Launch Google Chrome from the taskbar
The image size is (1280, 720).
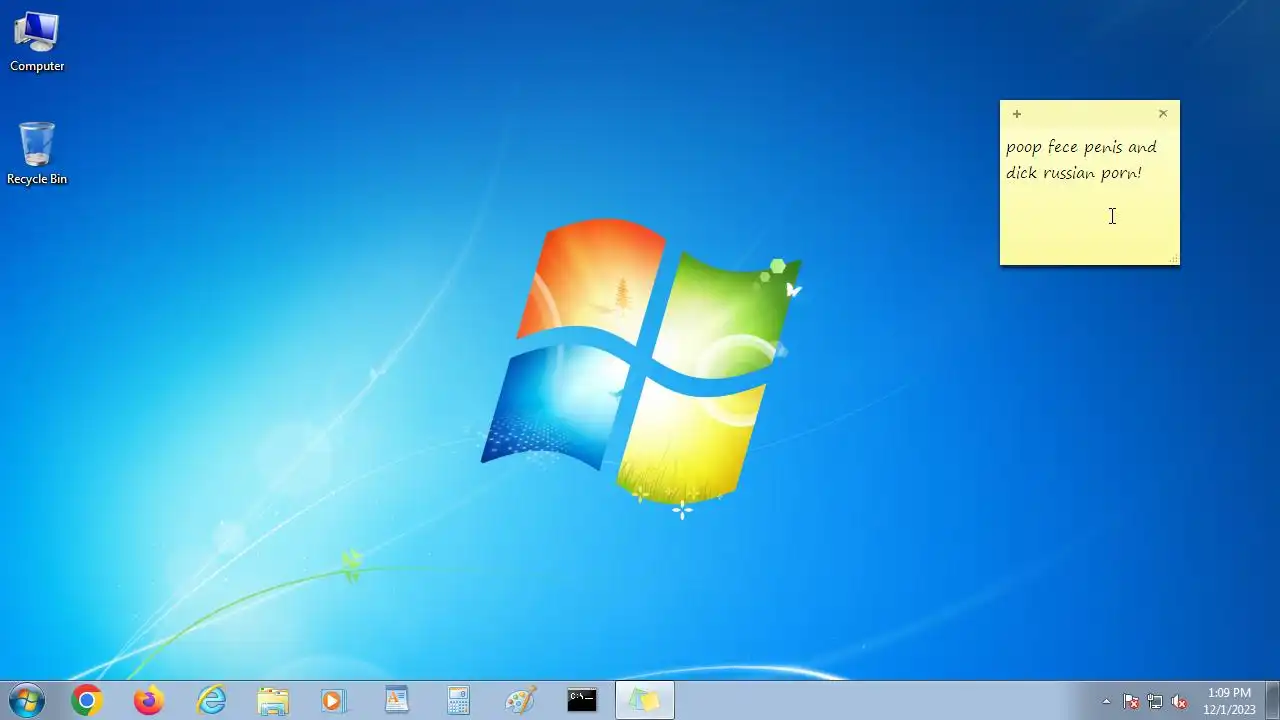click(x=87, y=701)
